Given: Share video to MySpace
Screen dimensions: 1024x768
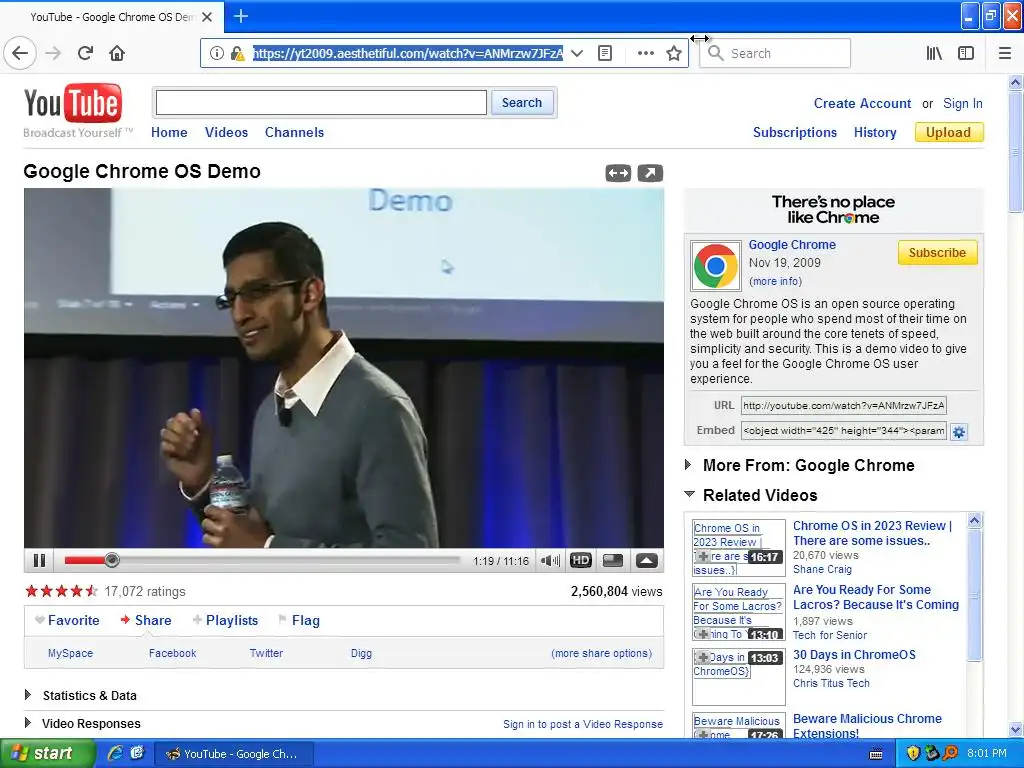Looking at the screenshot, I should click(71, 653).
